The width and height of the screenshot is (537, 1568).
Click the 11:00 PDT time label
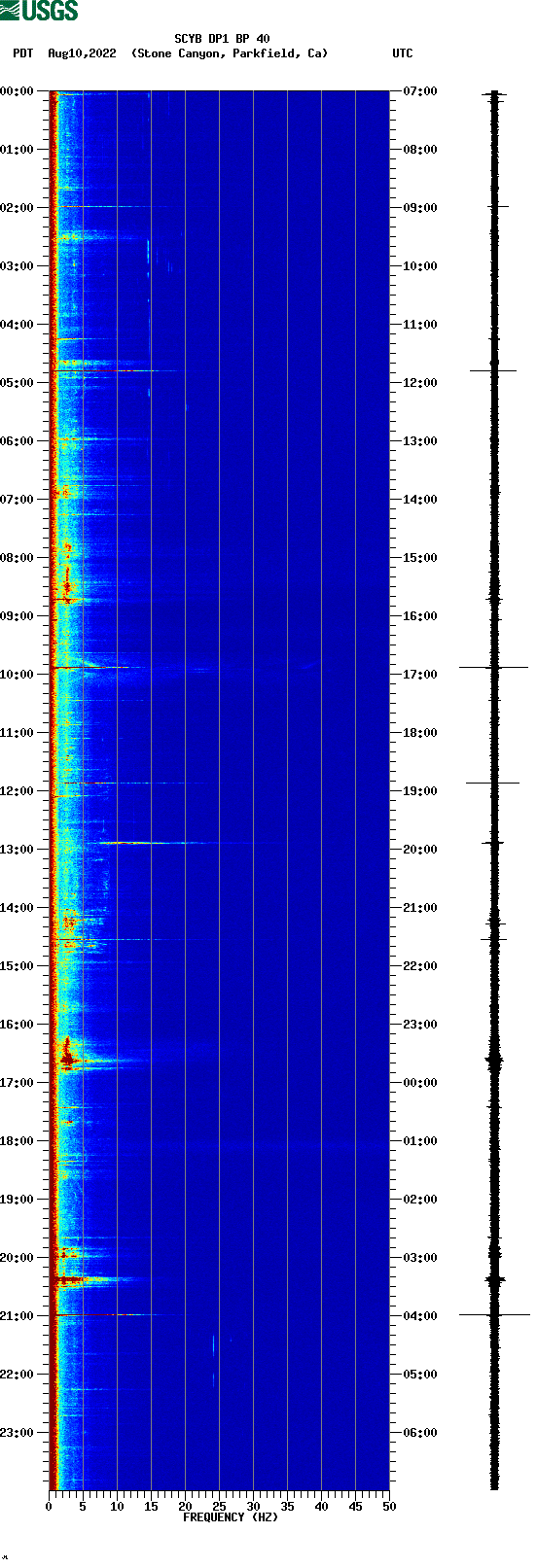click(18, 733)
